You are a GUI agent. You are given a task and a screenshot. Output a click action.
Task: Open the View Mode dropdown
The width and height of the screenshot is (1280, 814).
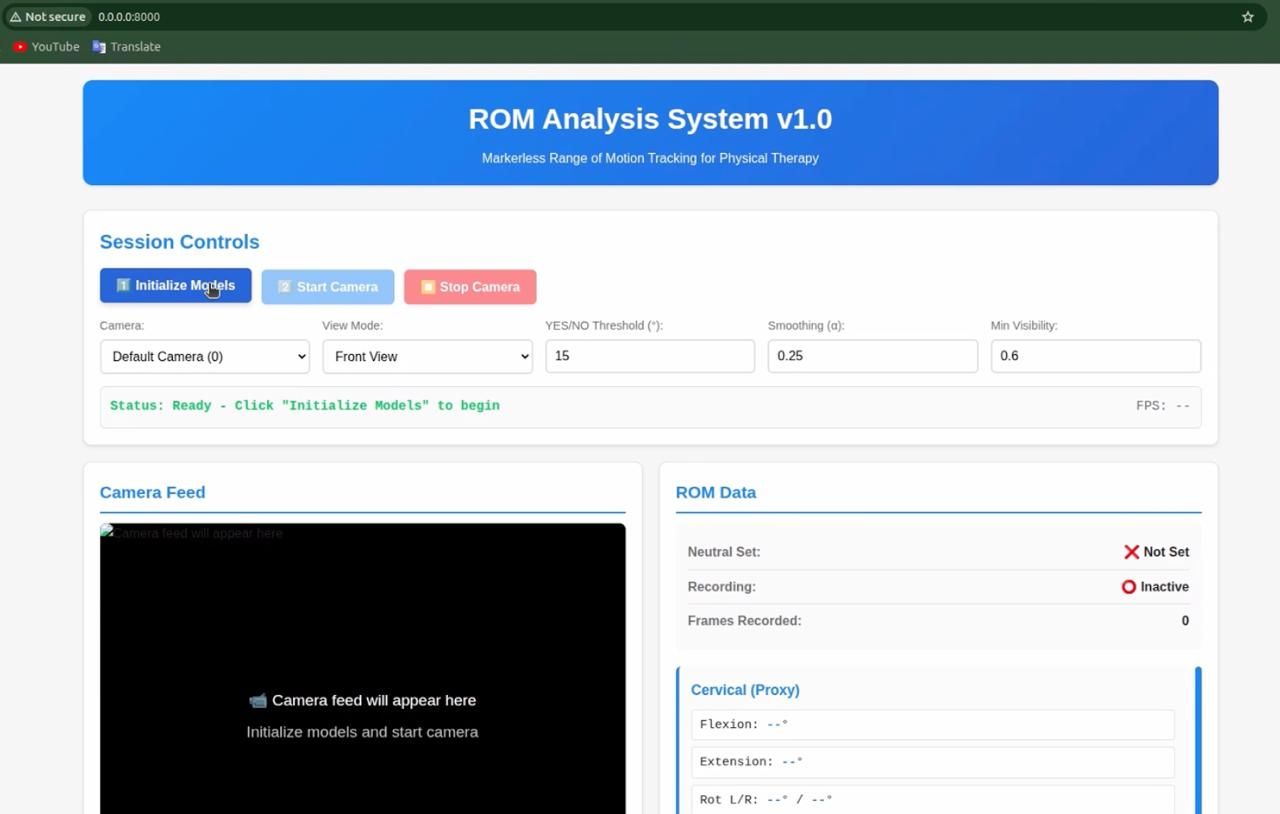point(427,356)
